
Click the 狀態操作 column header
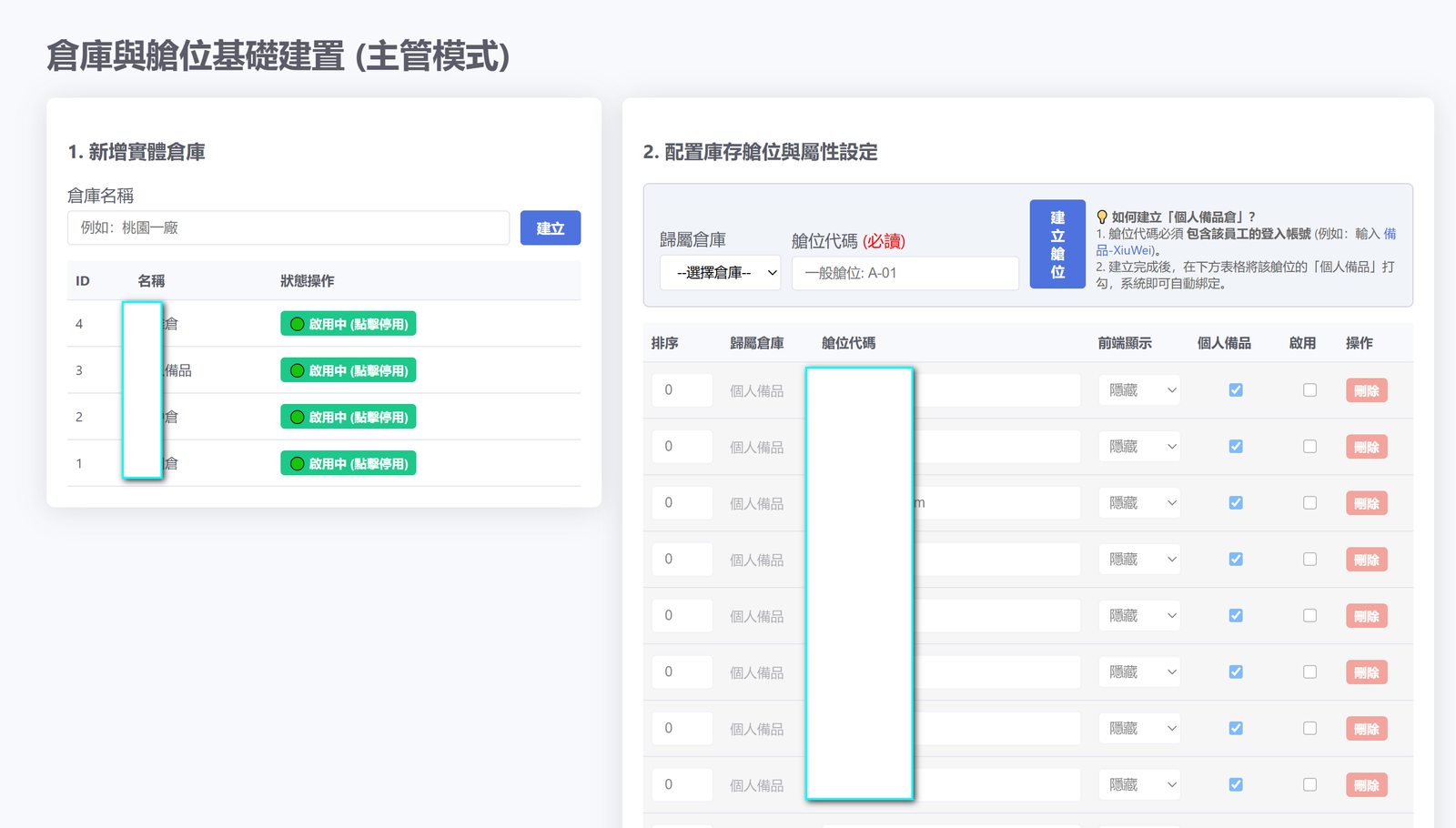308,281
